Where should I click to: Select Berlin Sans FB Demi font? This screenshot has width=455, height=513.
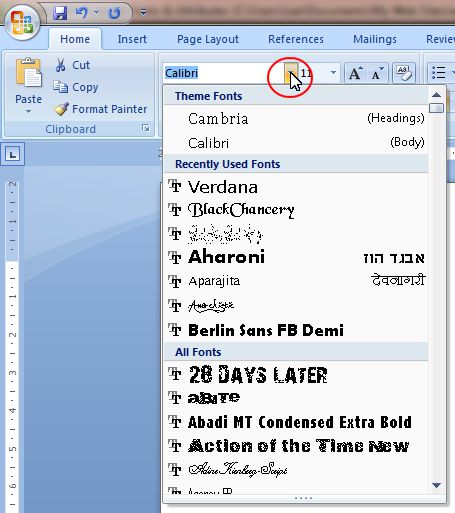[296, 330]
